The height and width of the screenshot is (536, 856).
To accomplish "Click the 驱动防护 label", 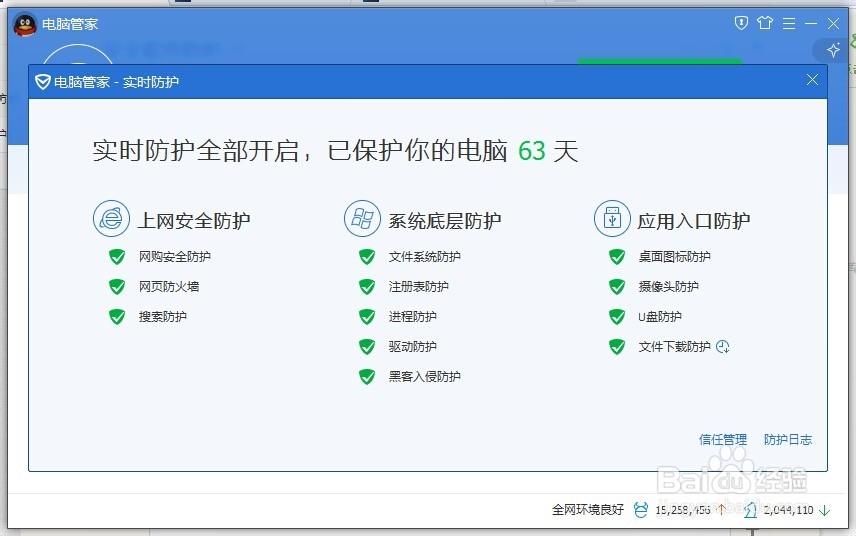I will pos(413,347).
